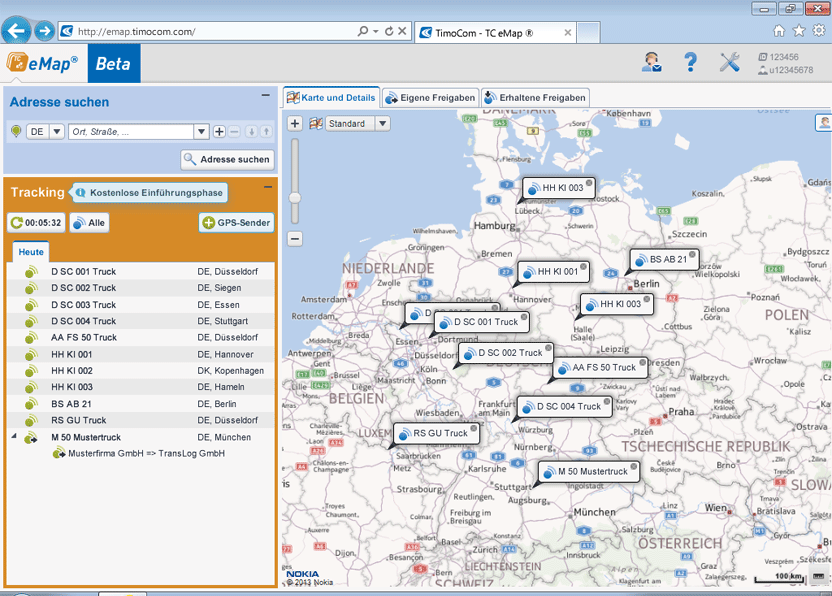Open the user icon at map top right

coord(824,123)
